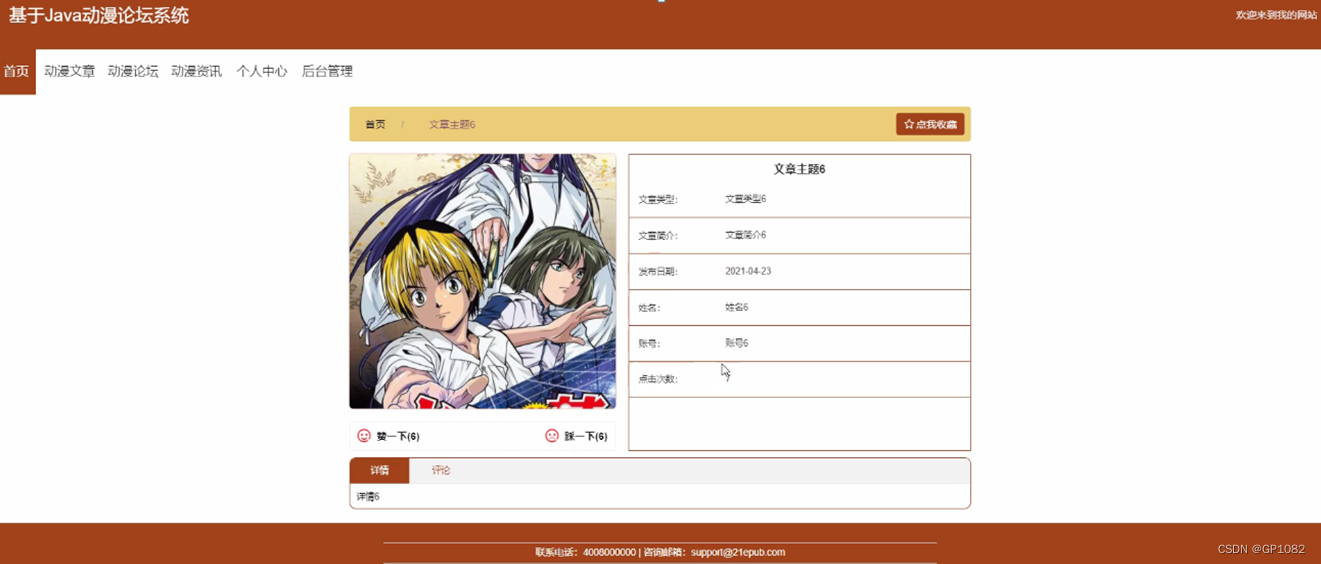Click the CSDN @GP1082 watermark
The width and height of the screenshot is (1321, 564).
point(1261,549)
